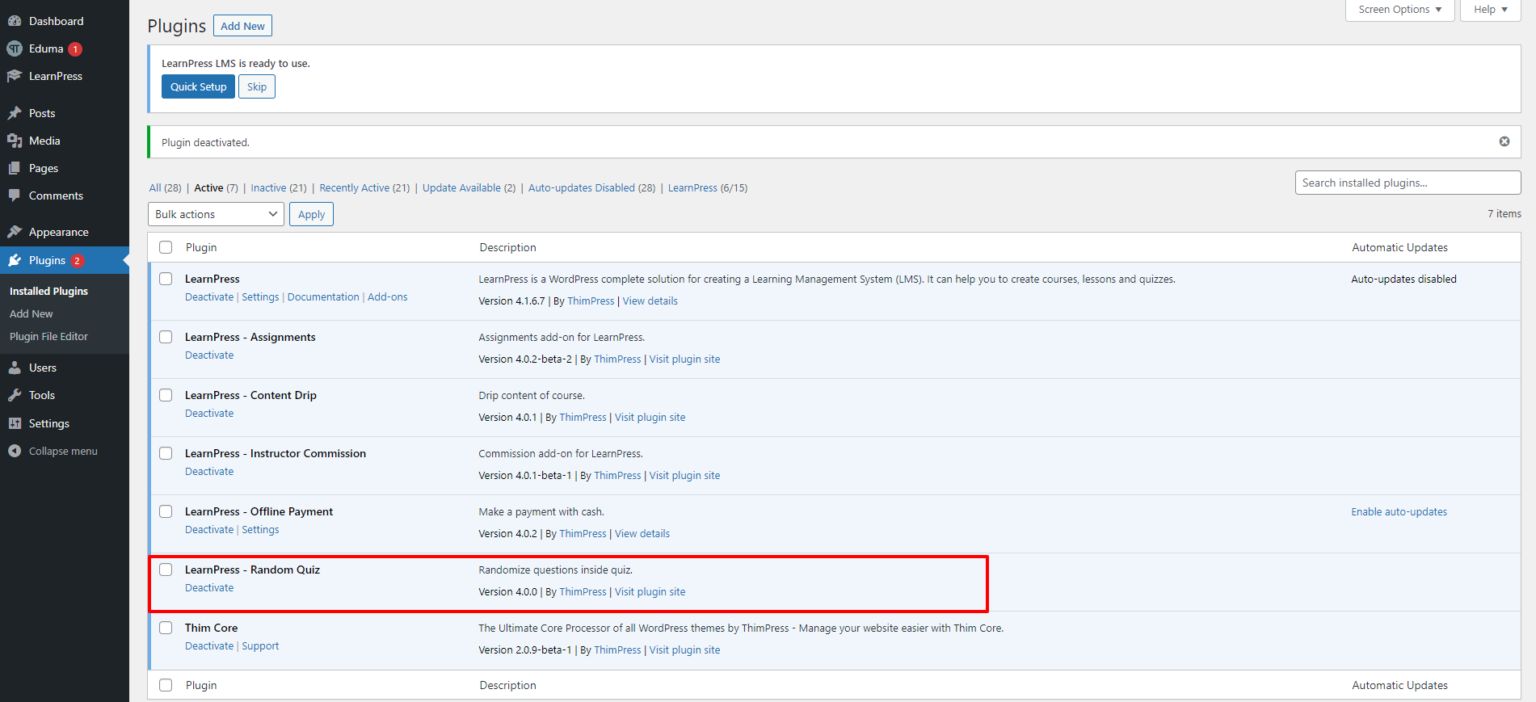Click the Search installed plugins field
Screen dimensions: 1536x702
(x=1408, y=183)
